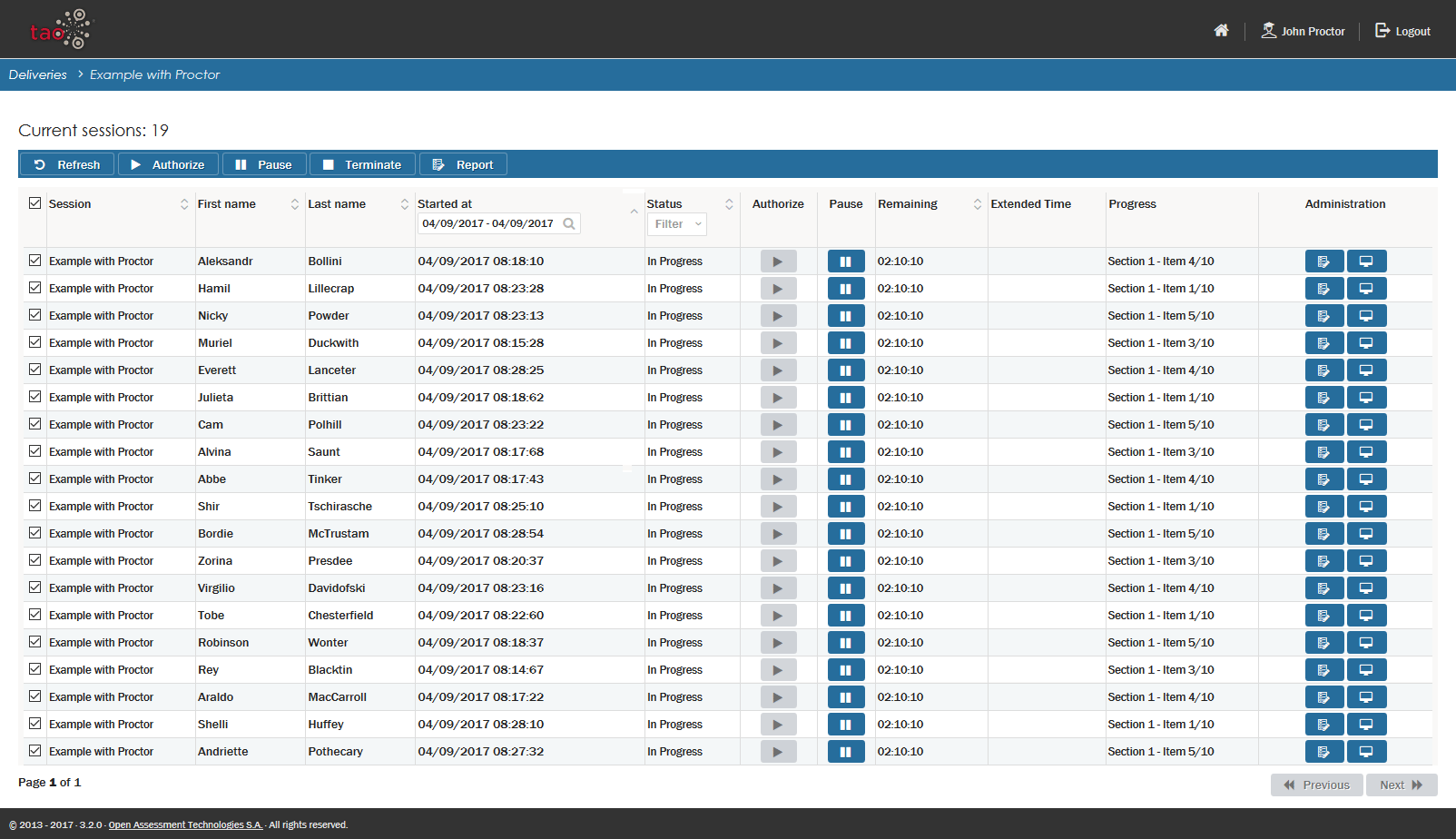Toggle the select-all sessions checkbox

[x=34, y=203]
